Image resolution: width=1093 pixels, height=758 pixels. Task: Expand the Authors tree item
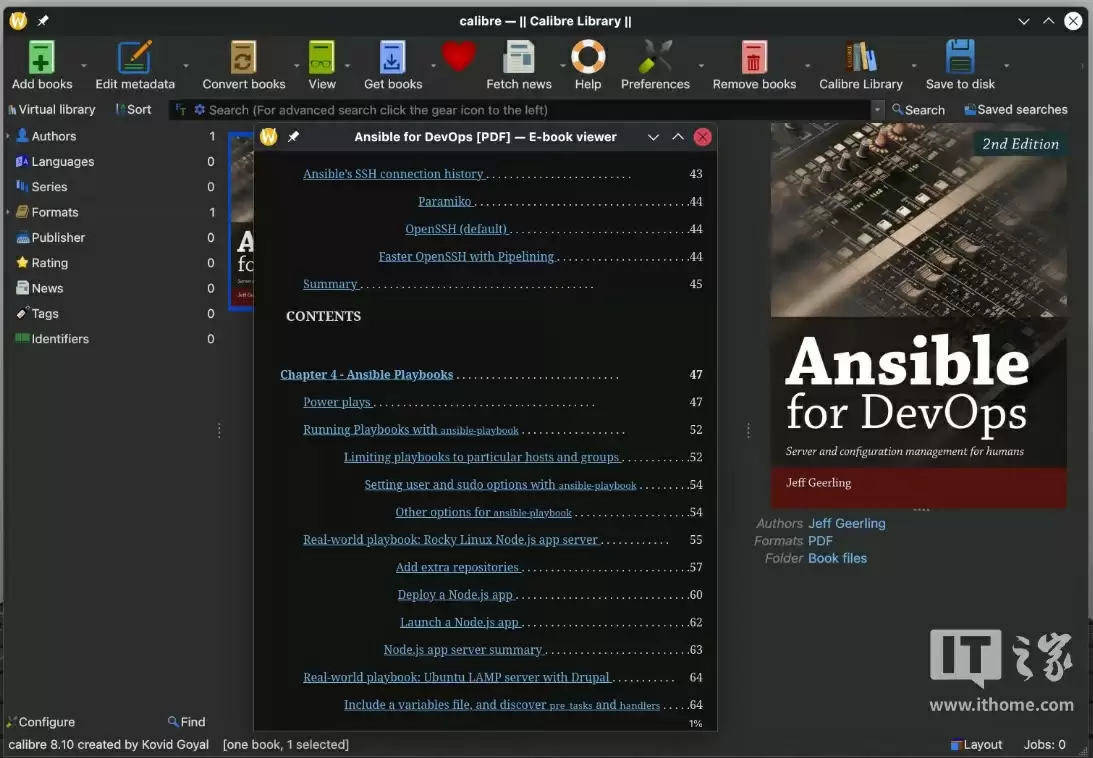pos(8,136)
